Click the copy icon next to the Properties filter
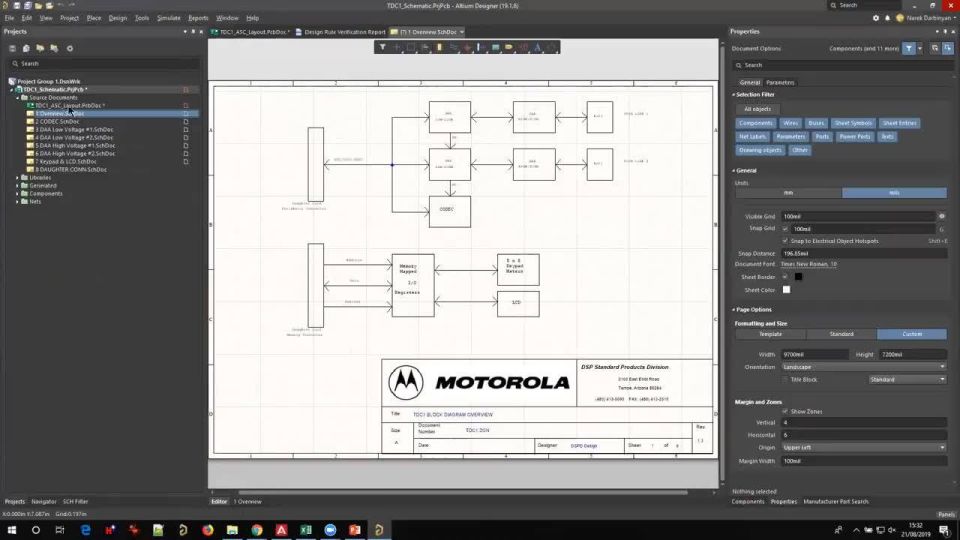The width and height of the screenshot is (960, 540). (935, 48)
